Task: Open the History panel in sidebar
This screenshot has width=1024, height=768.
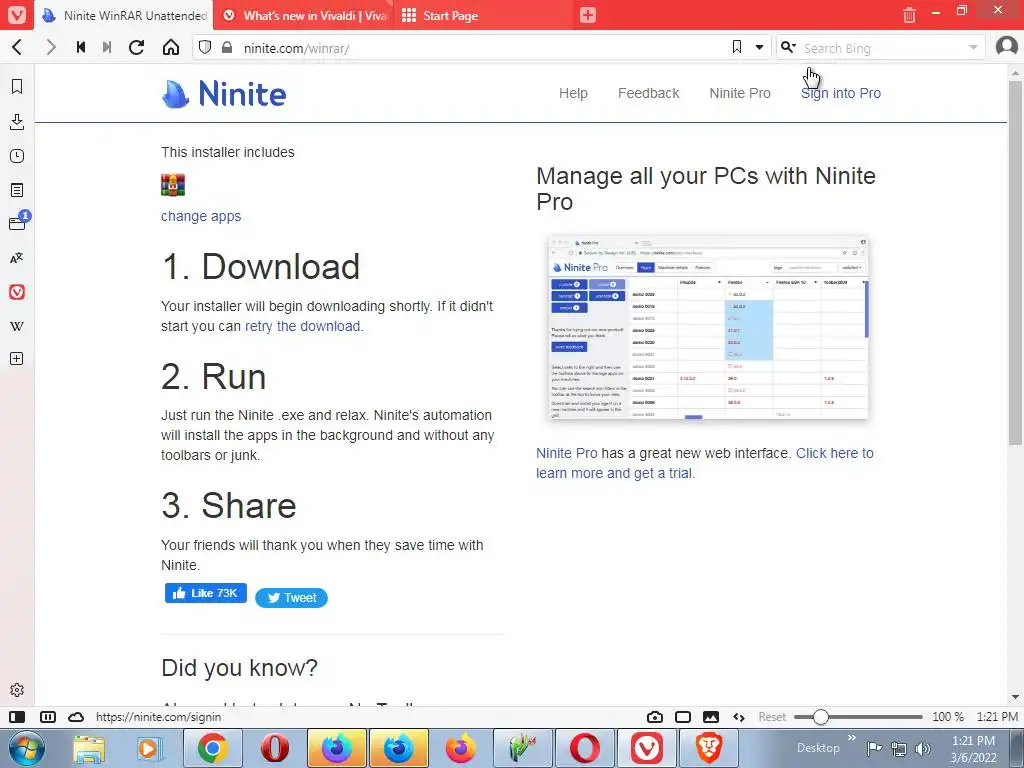Action: [17, 156]
